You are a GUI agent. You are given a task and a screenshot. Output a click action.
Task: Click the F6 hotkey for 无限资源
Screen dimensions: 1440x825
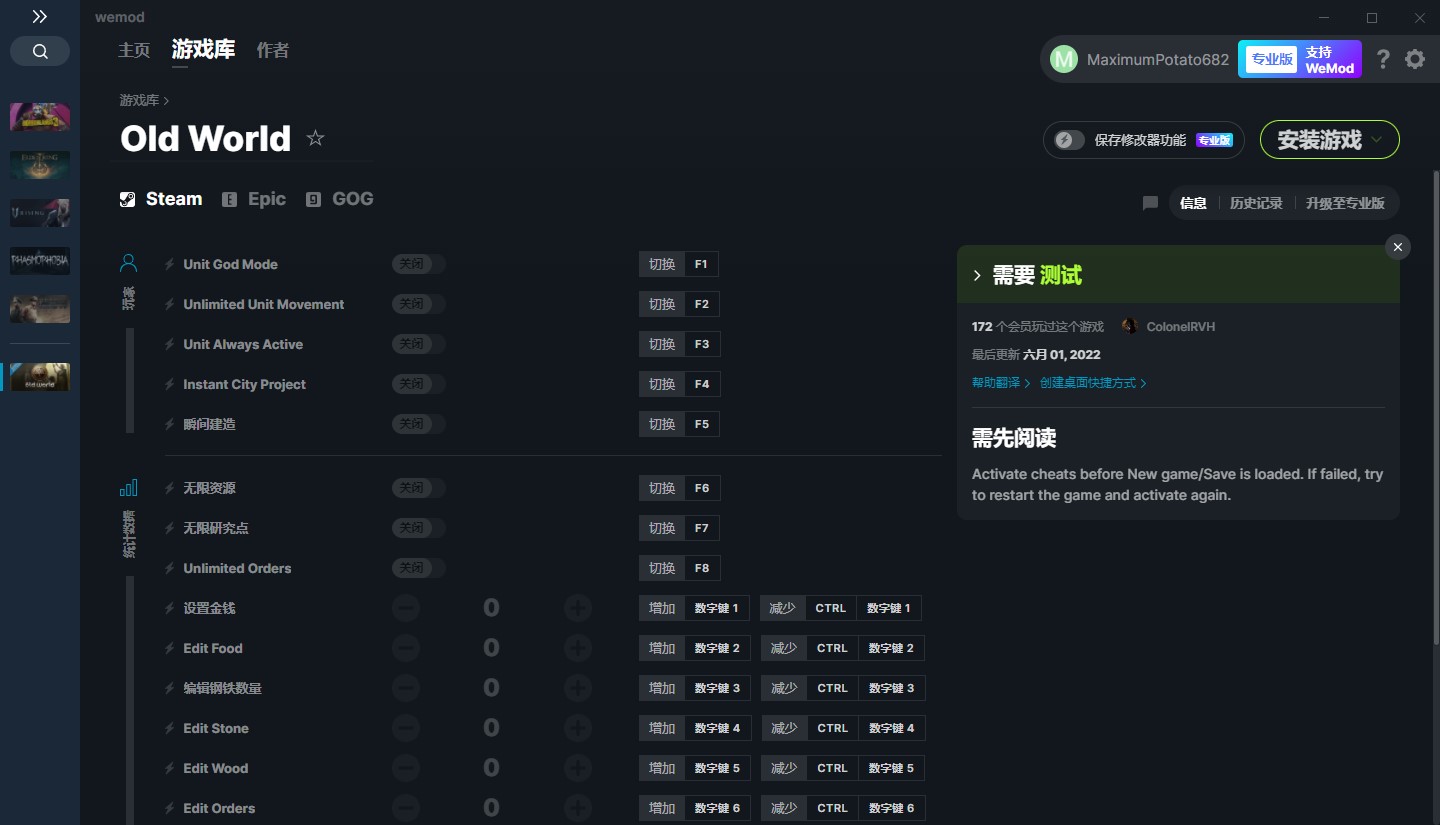tap(702, 488)
